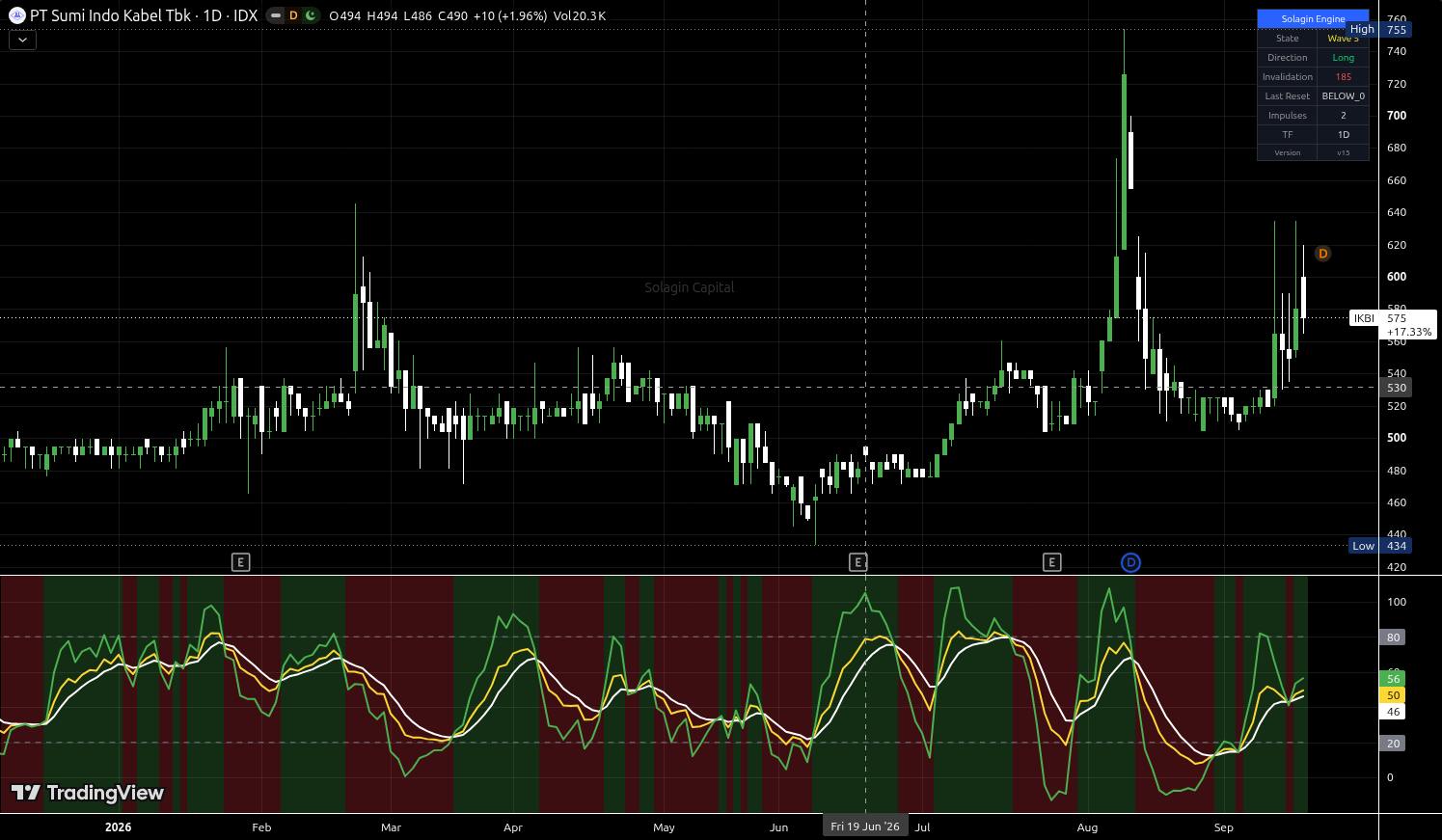The width and height of the screenshot is (1442, 840).
Task: Click the +10 (+1.96%) change value
Action: (x=510, y=16)
